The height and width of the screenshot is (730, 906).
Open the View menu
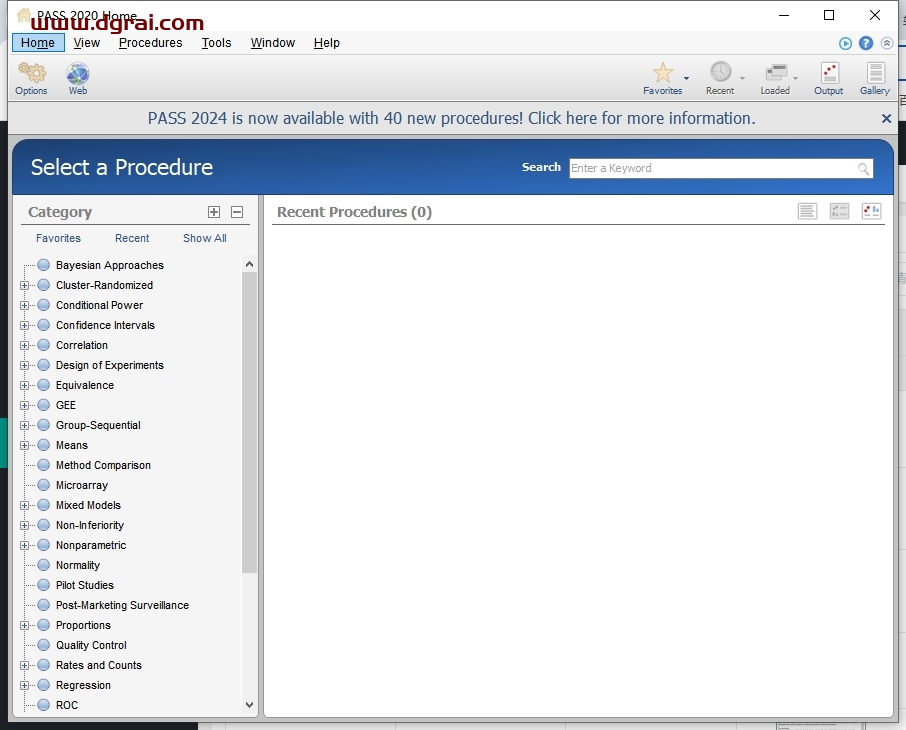pos(87,43)
